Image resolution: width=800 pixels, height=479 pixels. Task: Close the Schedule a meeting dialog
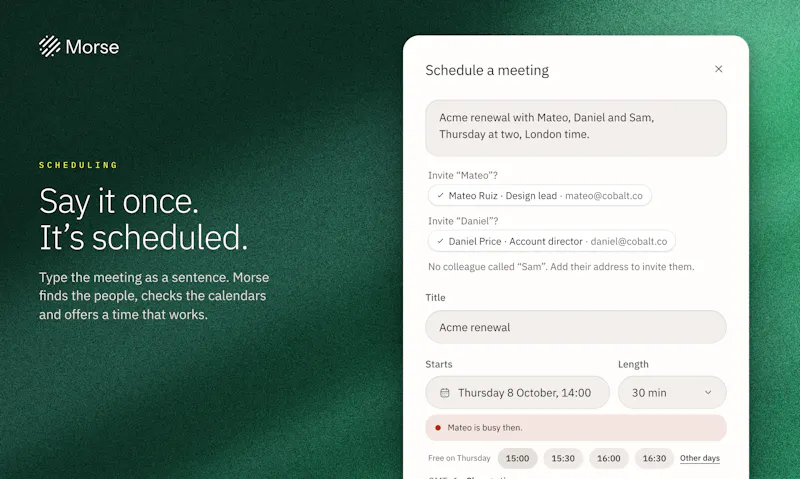tap(718, 69)
